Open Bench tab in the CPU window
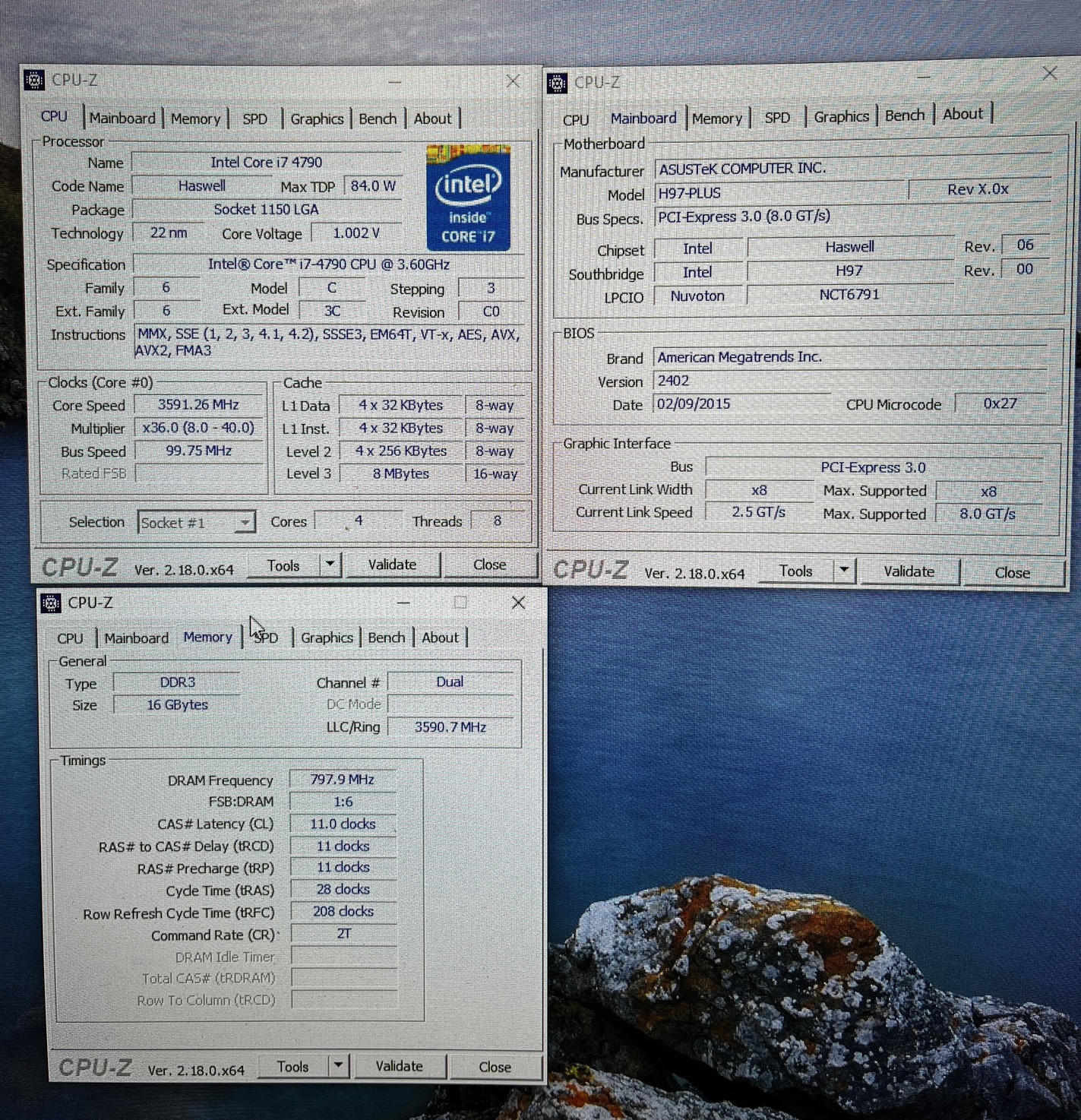The height and width of the screenshot is (1120, 1081). click(378, 119)
